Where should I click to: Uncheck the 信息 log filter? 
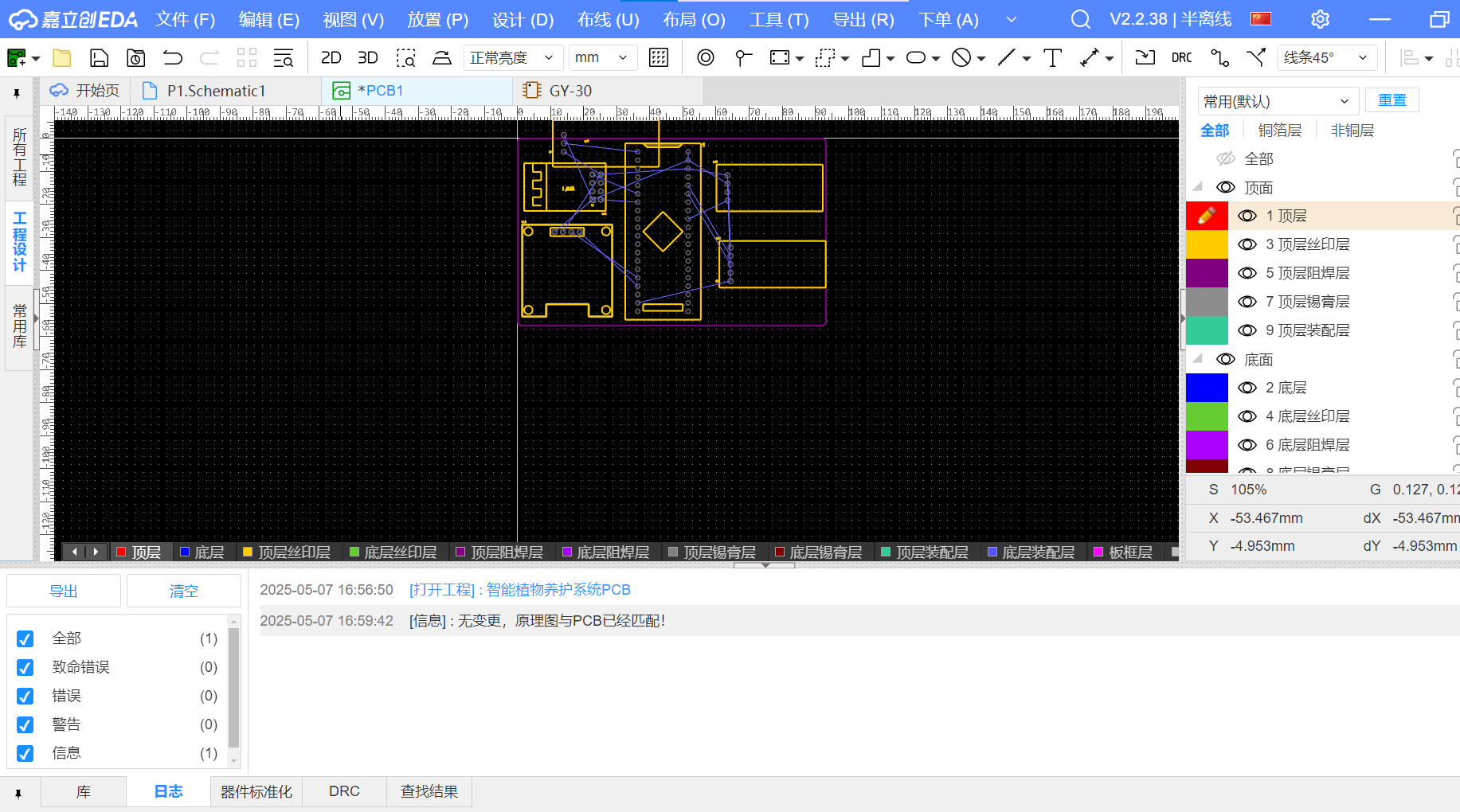pyautogui.click(x=25, y=753)
